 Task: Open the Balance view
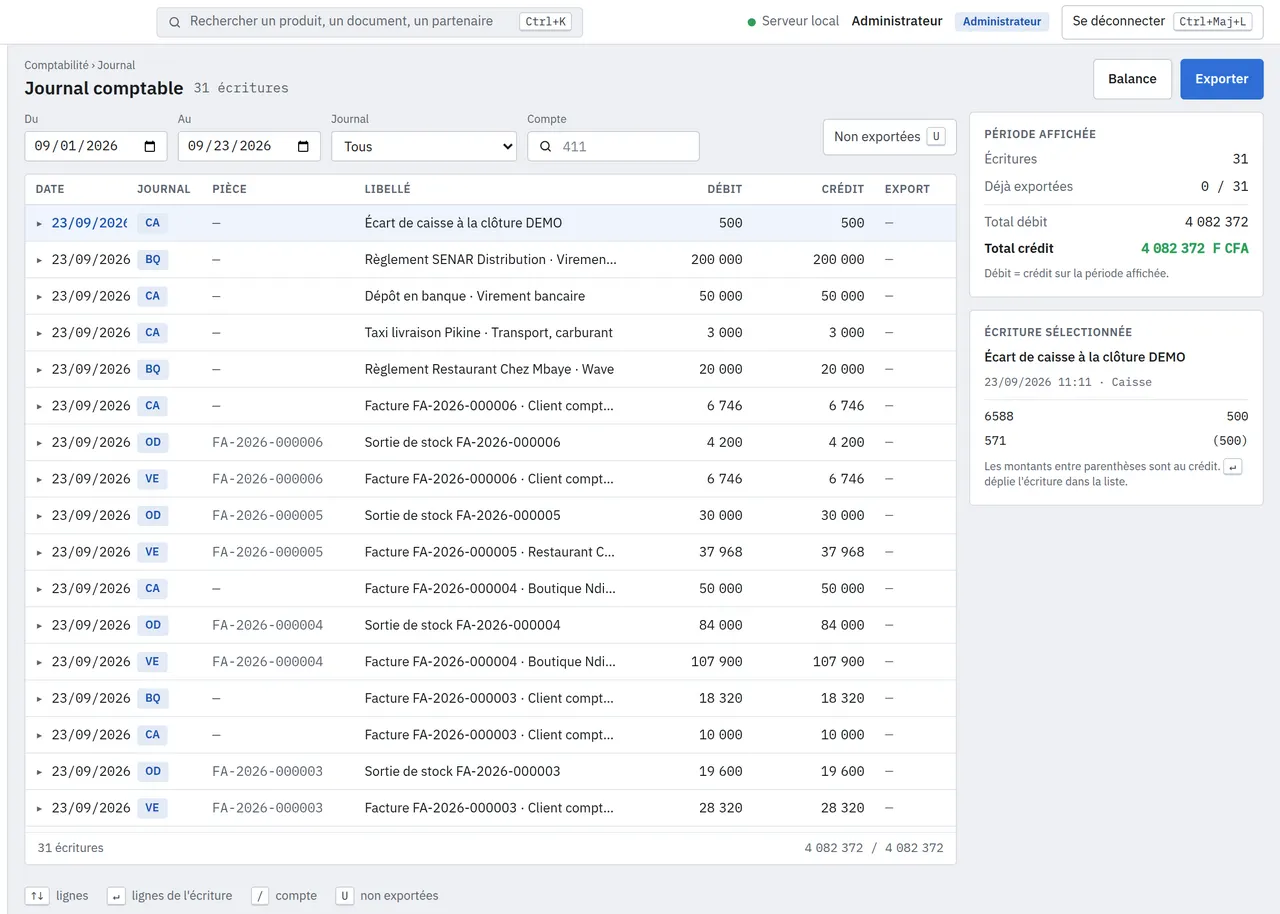pos(1132,79)
